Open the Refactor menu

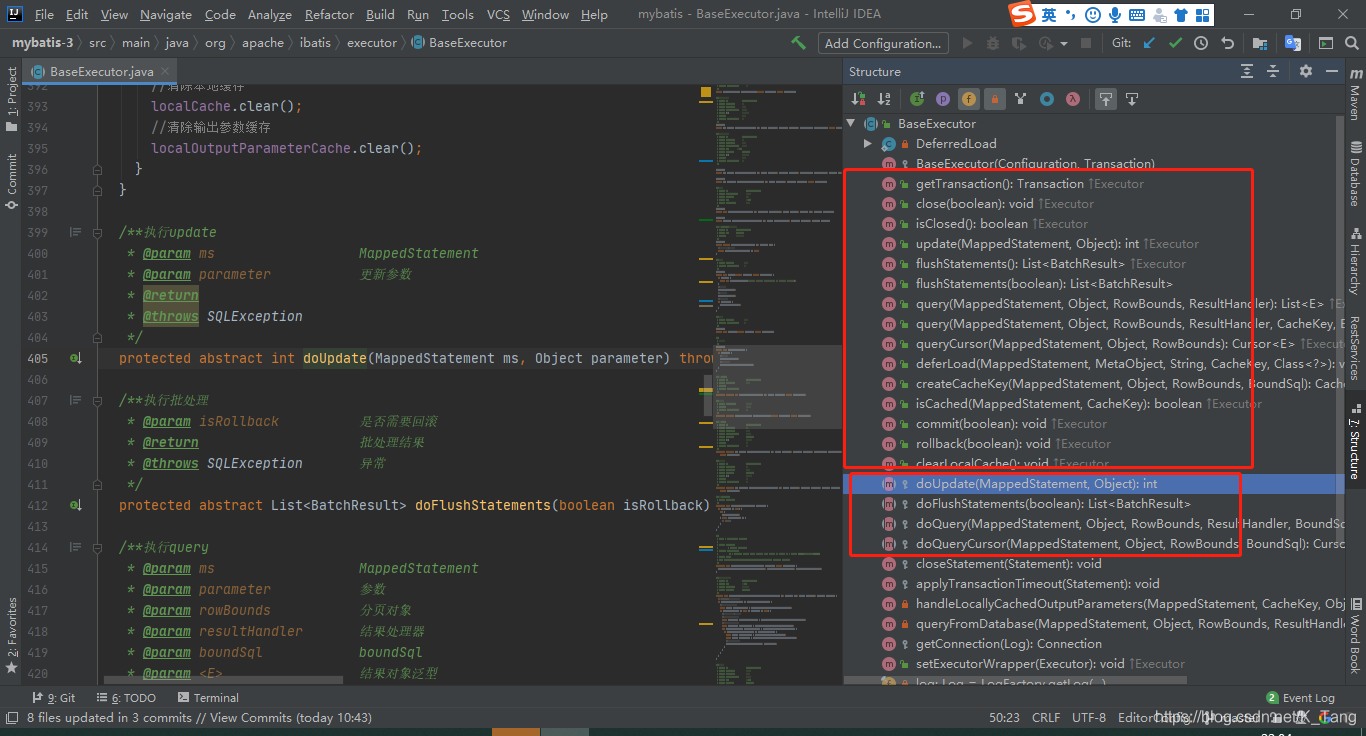(329, 14)
